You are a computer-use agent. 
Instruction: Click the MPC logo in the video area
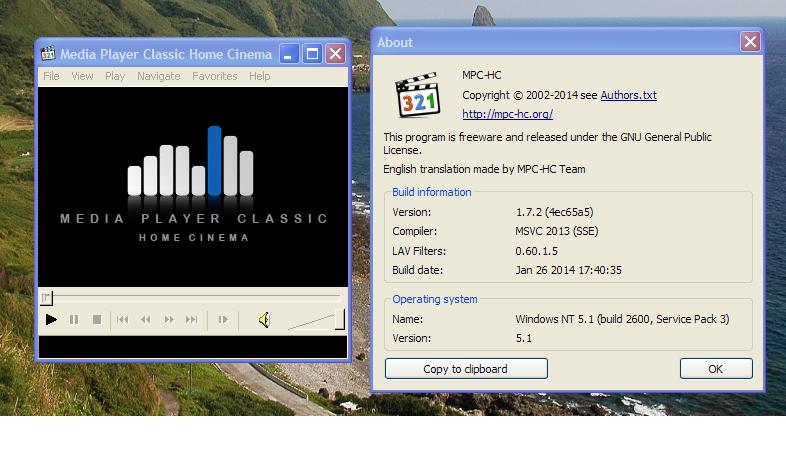click(x=193, y=184)
